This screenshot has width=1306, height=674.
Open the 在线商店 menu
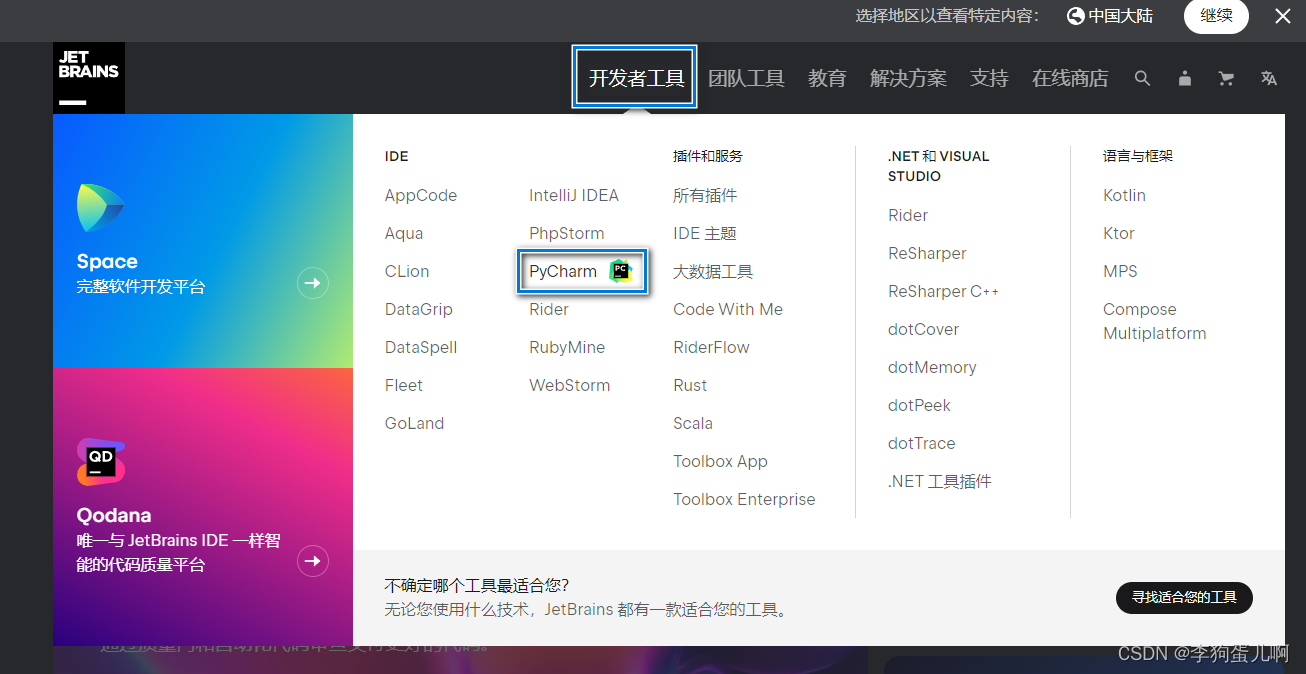click(x=1070, y=78)
